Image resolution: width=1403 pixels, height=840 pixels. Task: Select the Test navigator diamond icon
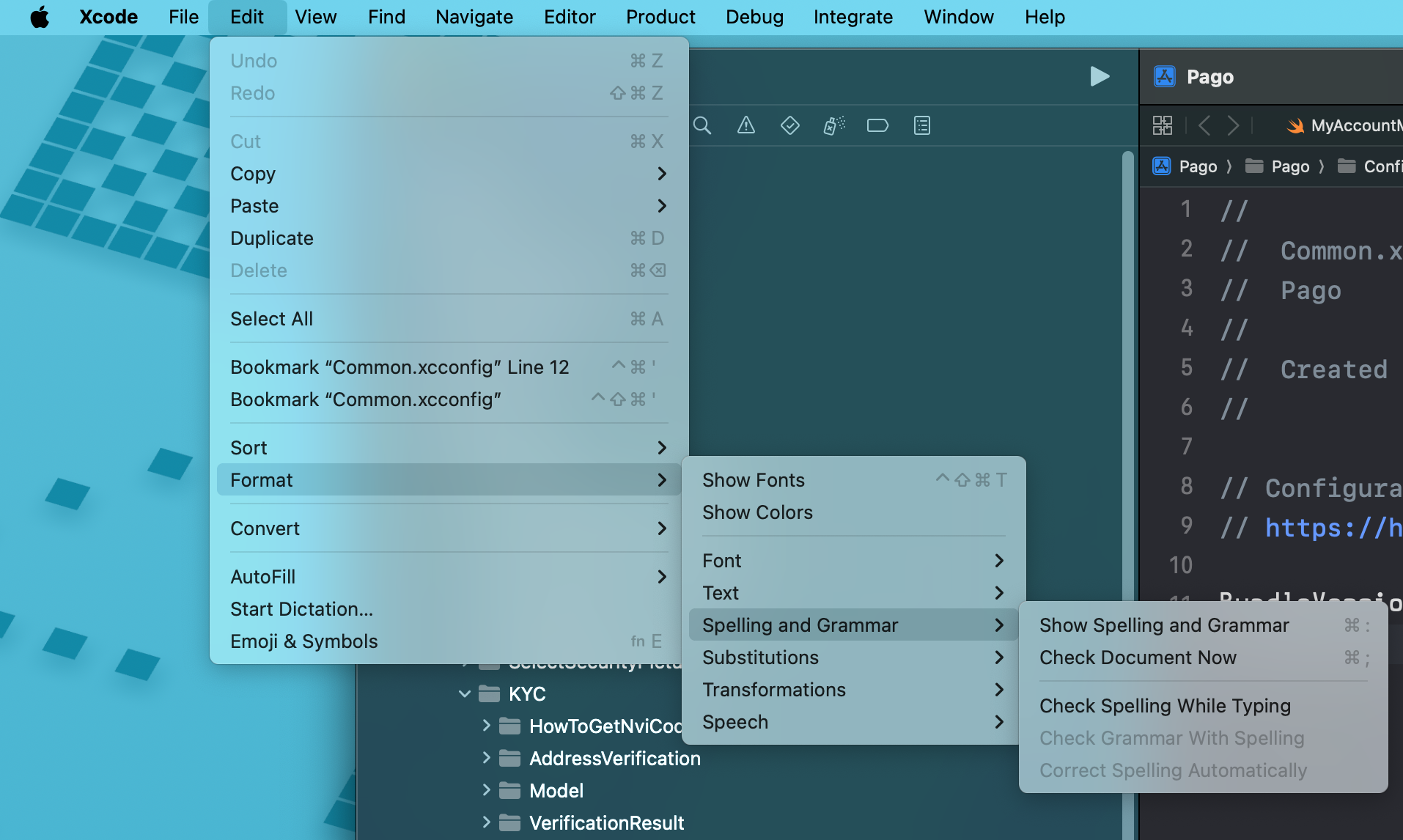(x=789, y=125)
